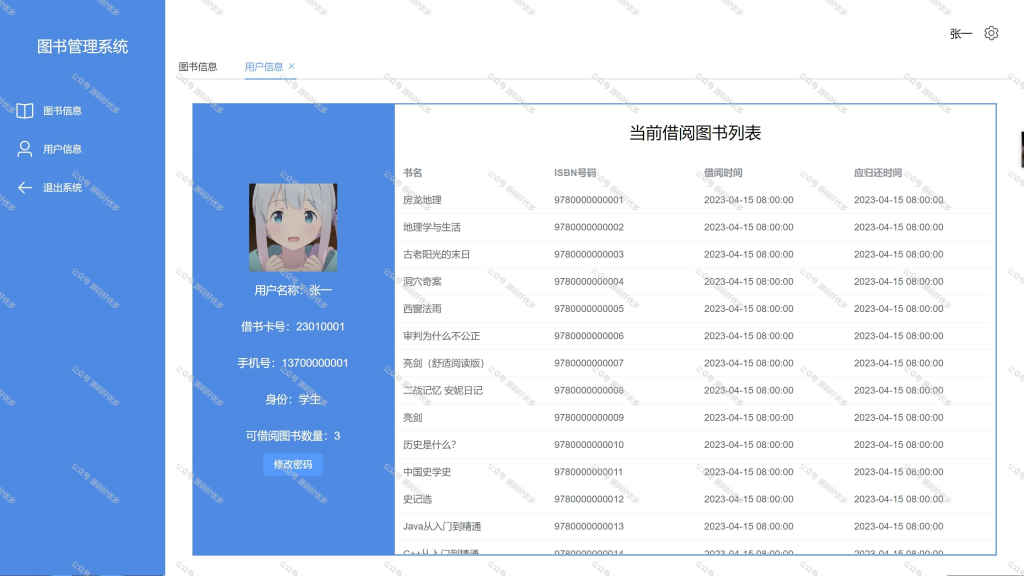Open 图书信息 in the sidebar menu
The width and height of the screenshot is (1024, 576).
tap(63, 110)
